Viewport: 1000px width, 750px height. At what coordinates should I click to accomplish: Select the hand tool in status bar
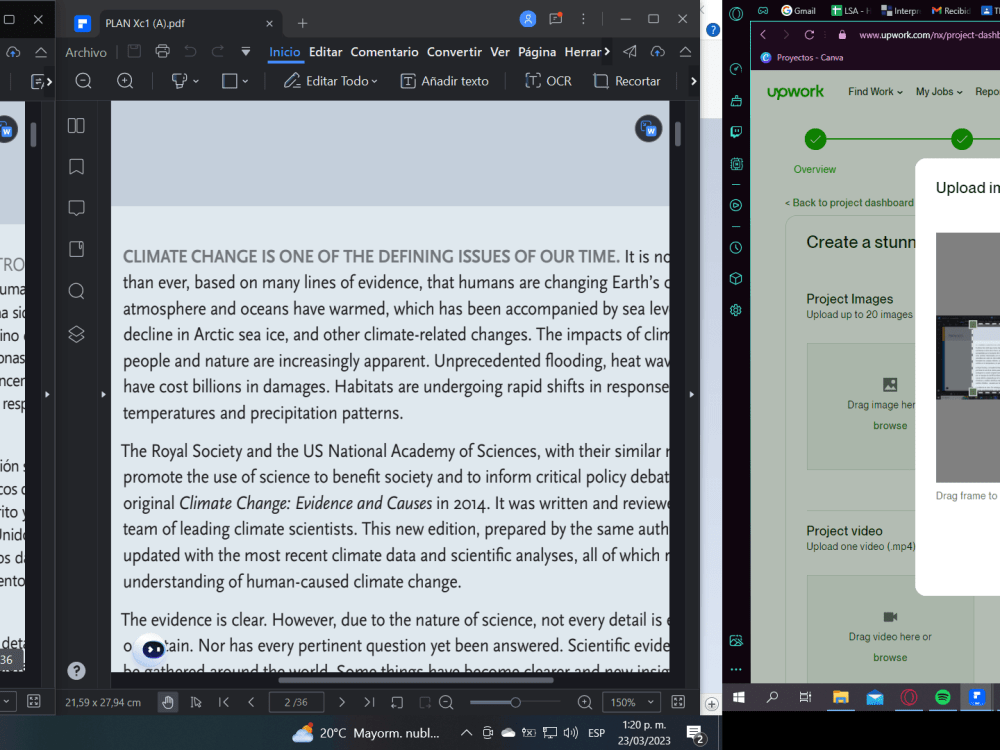168,702
